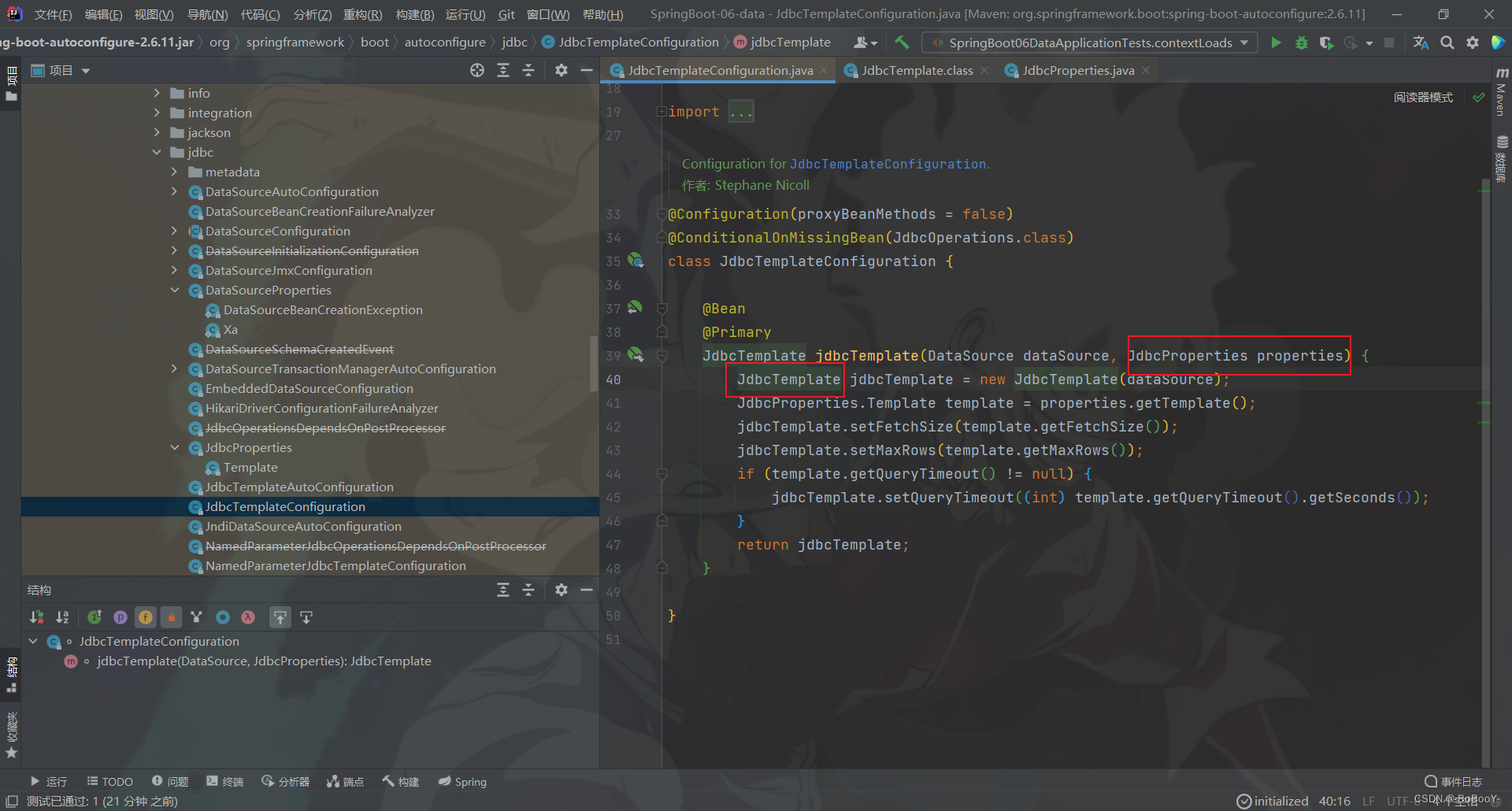This screenshot has width=1512, height=811.
Task: Collapse the jdbc folder
Action: pos(157,152)
